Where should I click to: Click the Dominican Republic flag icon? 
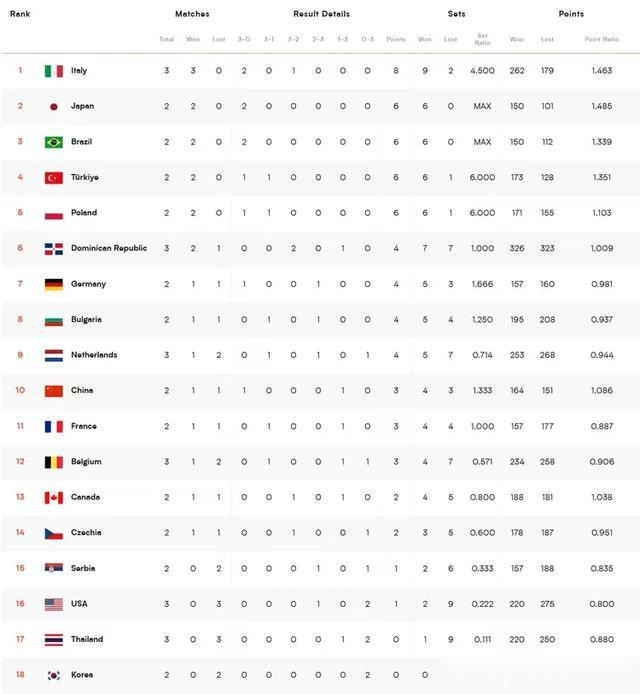pyautogui.click(x=54, y=249)
